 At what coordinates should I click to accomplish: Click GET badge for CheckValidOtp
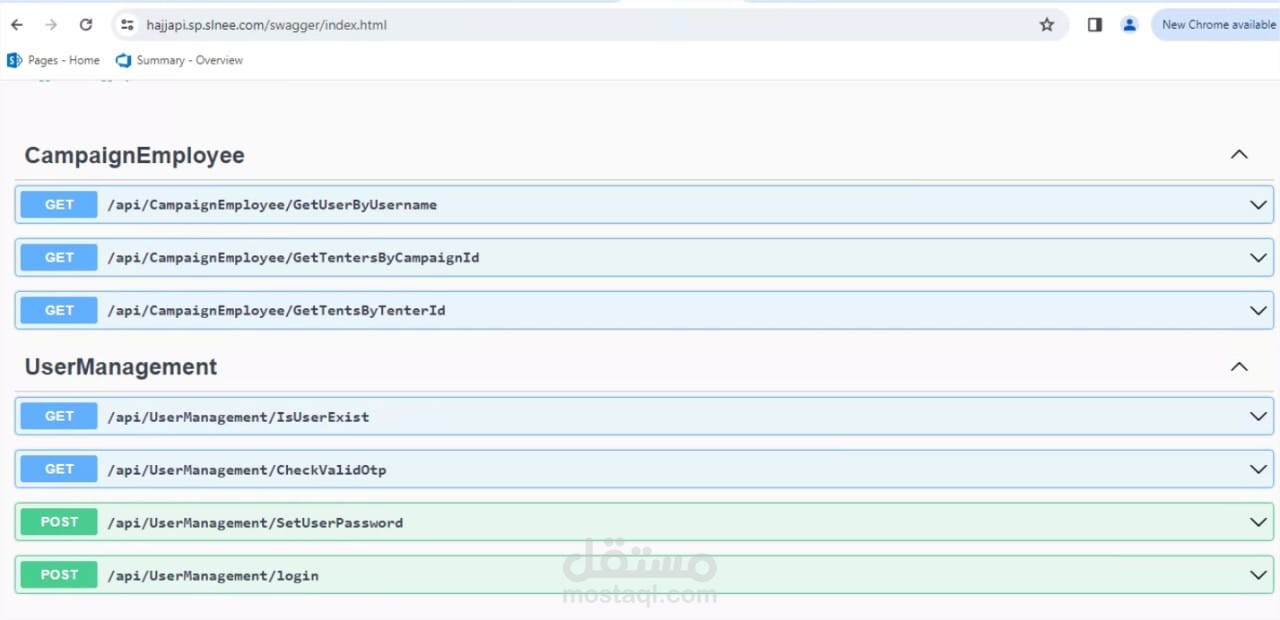click(59, 470)
